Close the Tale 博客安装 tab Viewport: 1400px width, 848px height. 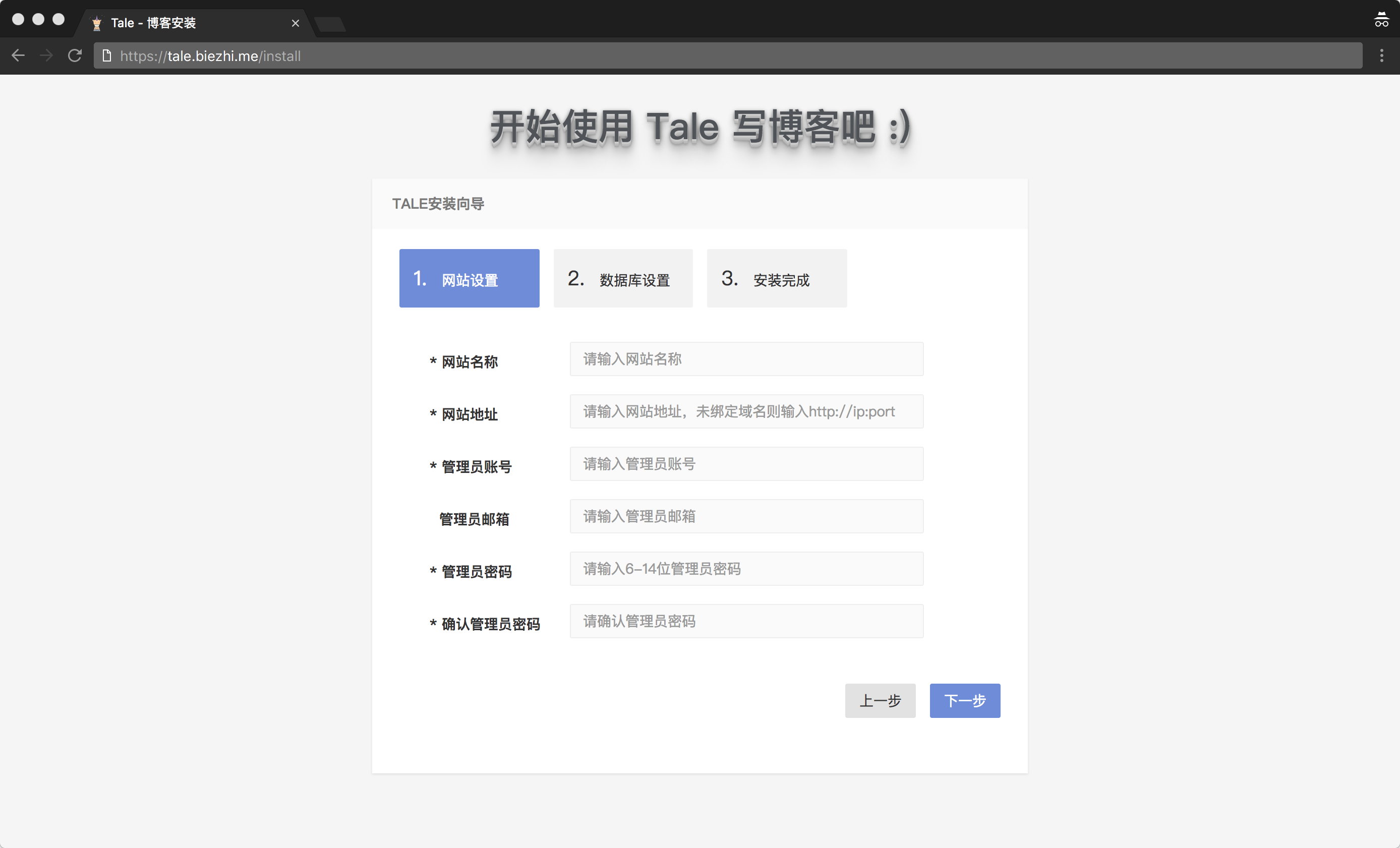[296, 23]
